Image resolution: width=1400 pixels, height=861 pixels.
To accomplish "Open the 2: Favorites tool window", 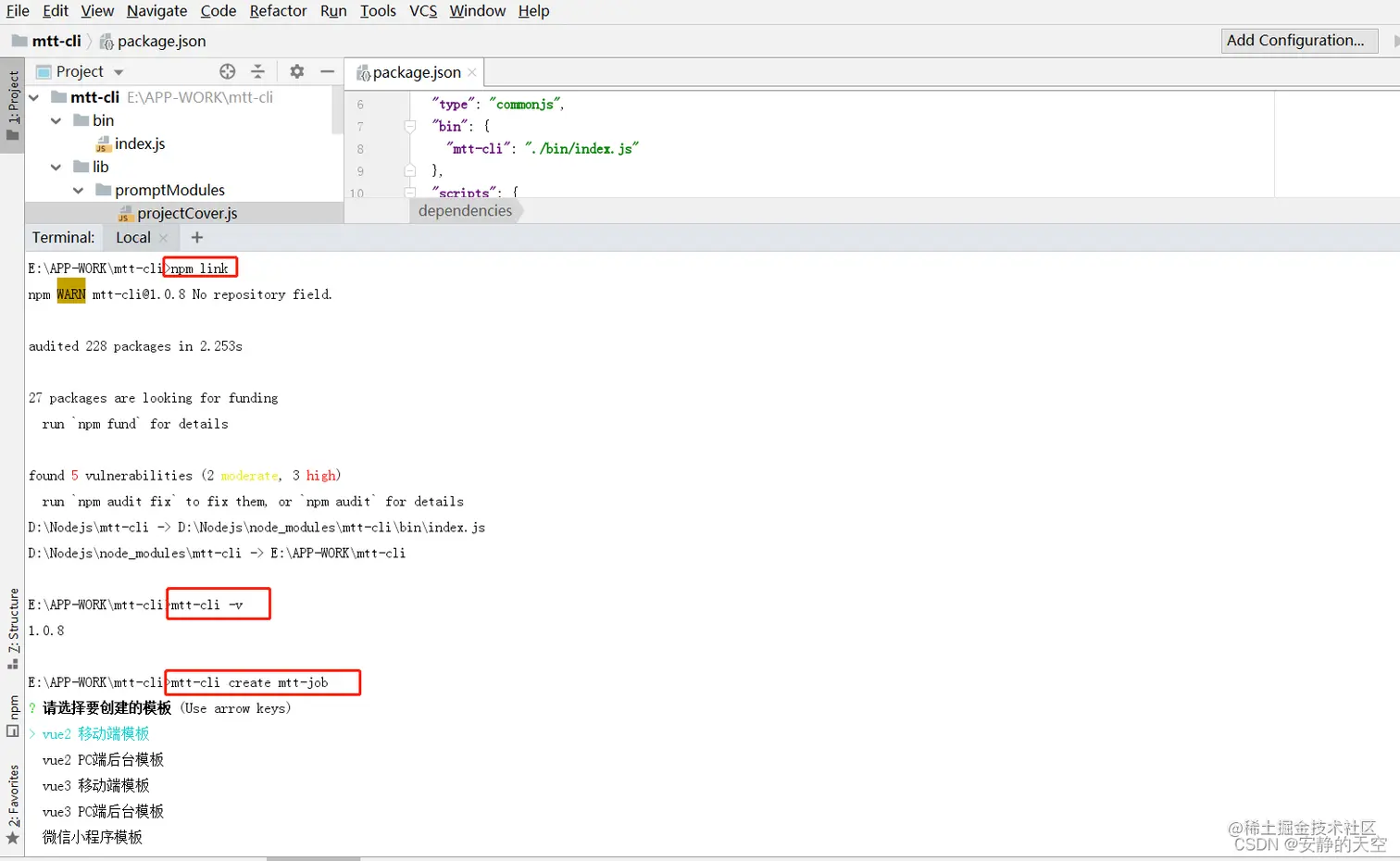I will 12,805.
